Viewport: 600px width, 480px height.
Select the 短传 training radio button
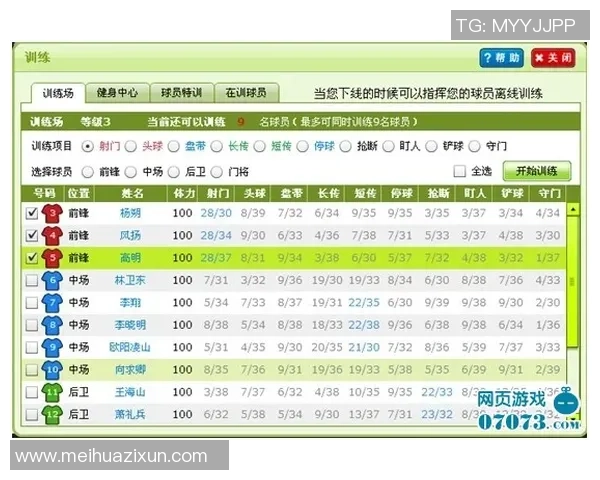[259, 147]
